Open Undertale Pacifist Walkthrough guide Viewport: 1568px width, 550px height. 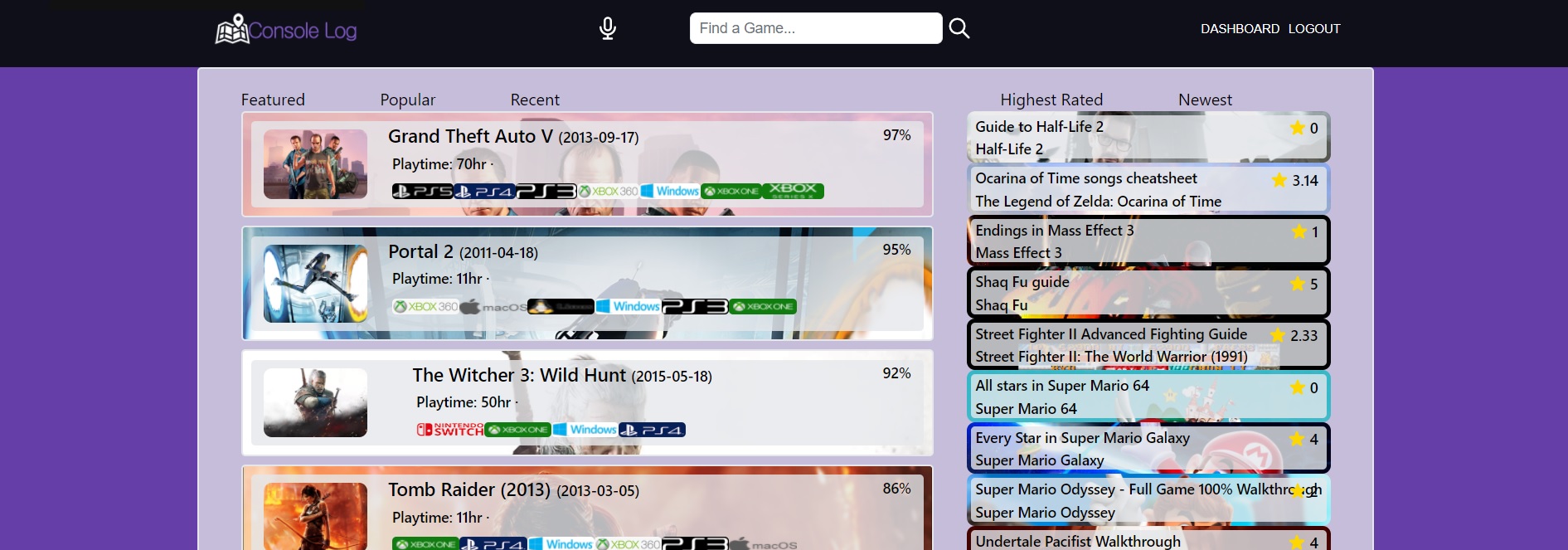point(1148,539)
